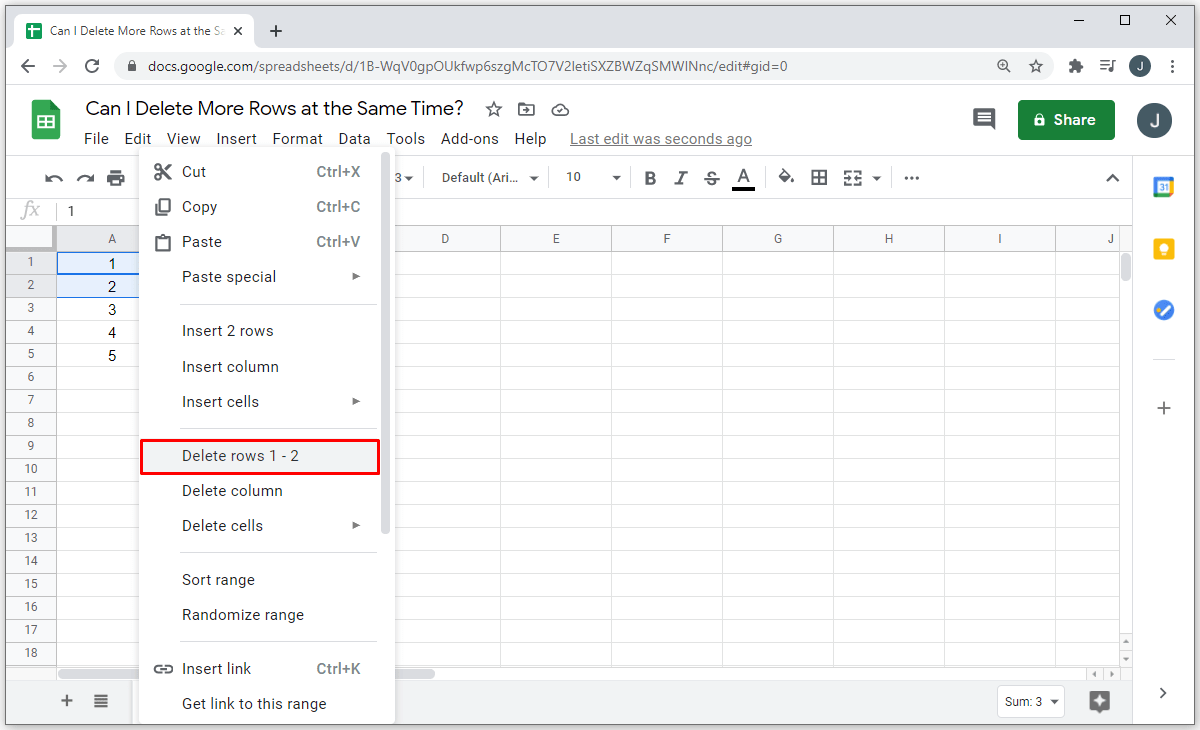Image resolution: width=1200 pixels, height=730 pixels.
Task: Open the Tasks side panel icon
Action: (1163, 310)
